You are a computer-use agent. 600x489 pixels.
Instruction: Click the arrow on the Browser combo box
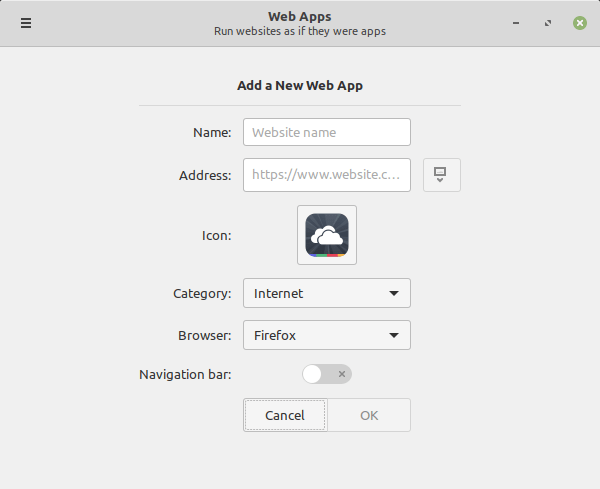tap(394, 336)
